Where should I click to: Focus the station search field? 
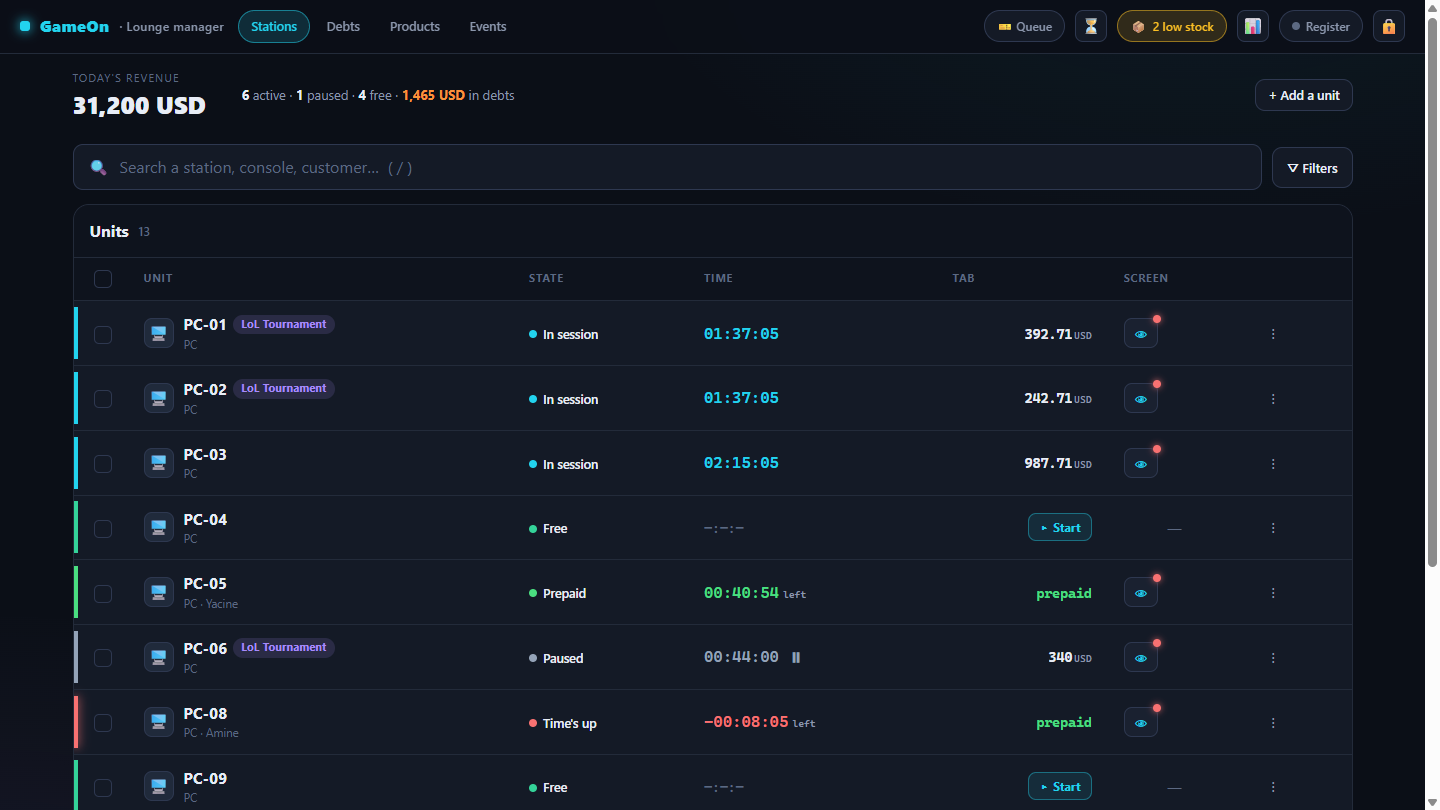coord(667,167)
